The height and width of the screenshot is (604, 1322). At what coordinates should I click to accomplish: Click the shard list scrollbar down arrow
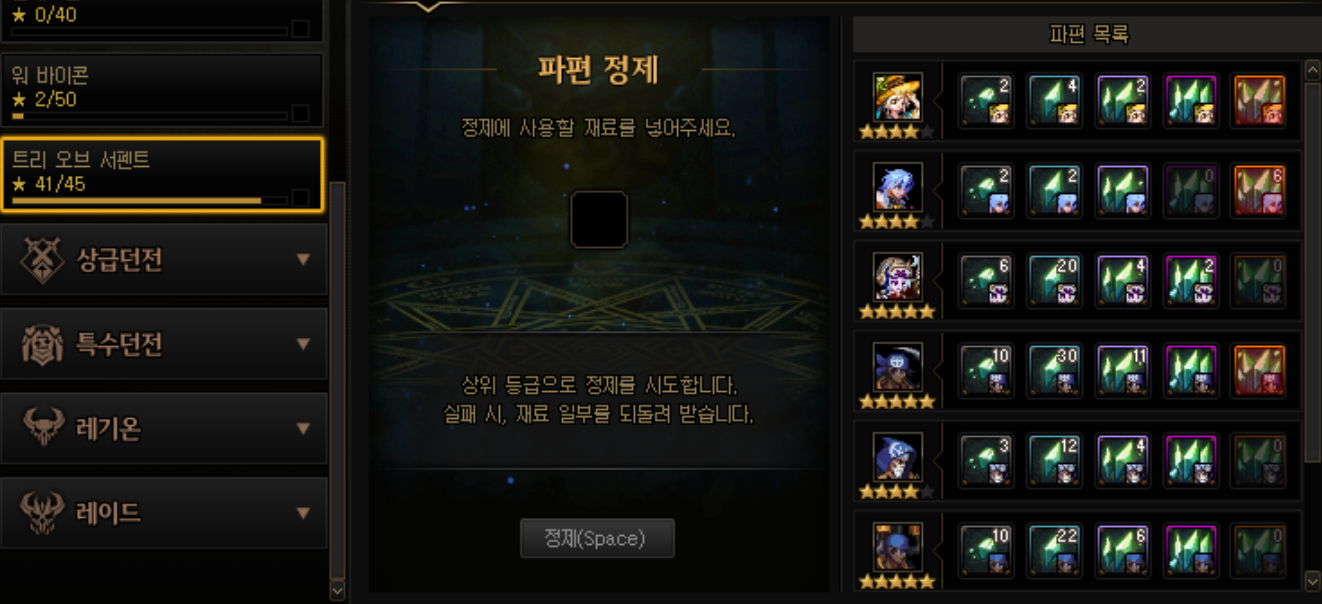[1313, 580]
